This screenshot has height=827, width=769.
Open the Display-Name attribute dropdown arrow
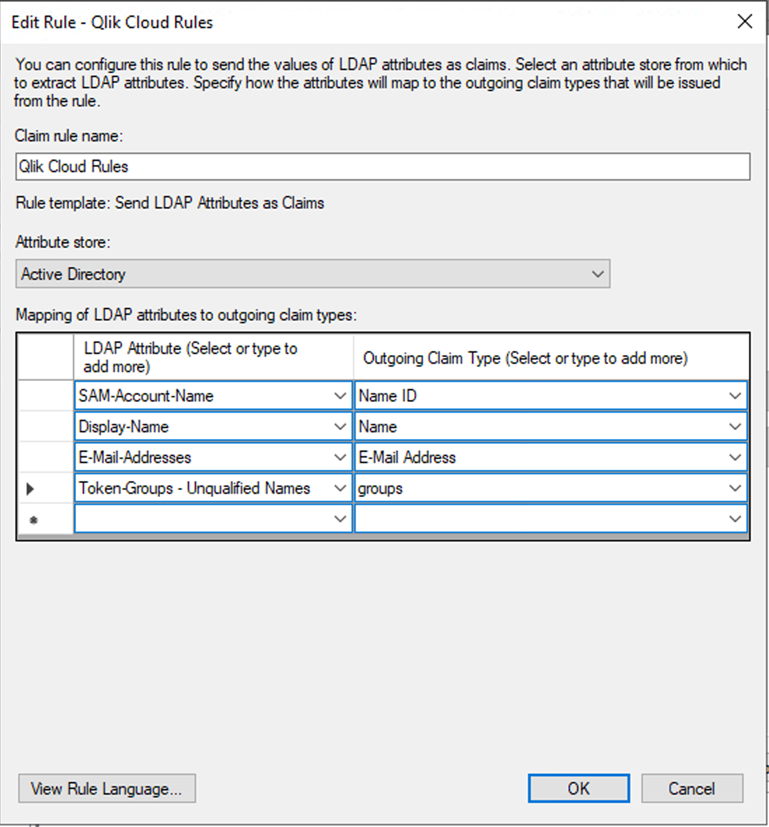tap(339, 427)
